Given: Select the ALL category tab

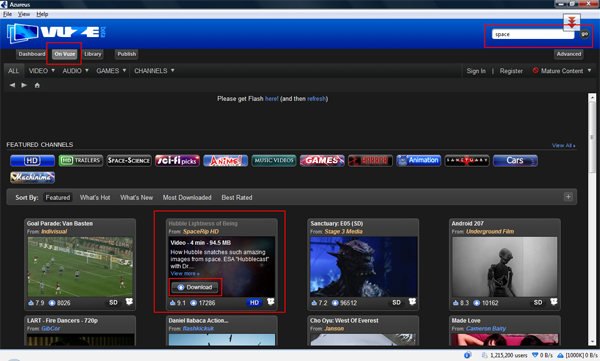Looking at the screenshot, I should click(x=13, y=71).
